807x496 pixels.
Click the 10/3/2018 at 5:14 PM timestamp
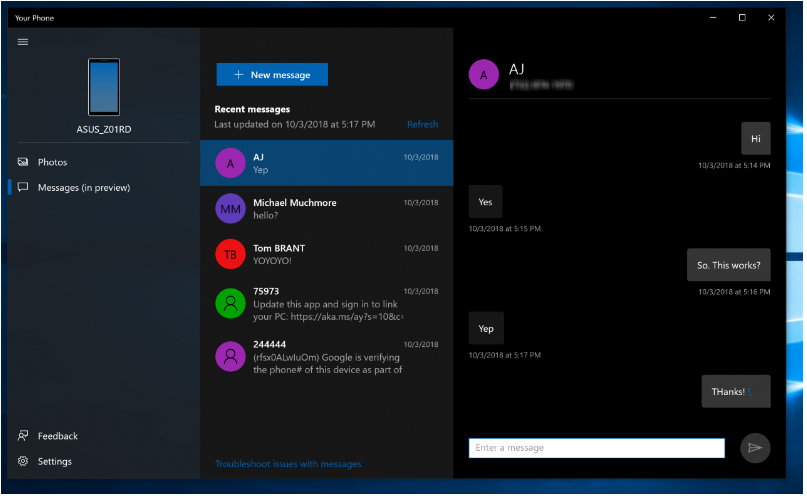[x=734, y=166]
